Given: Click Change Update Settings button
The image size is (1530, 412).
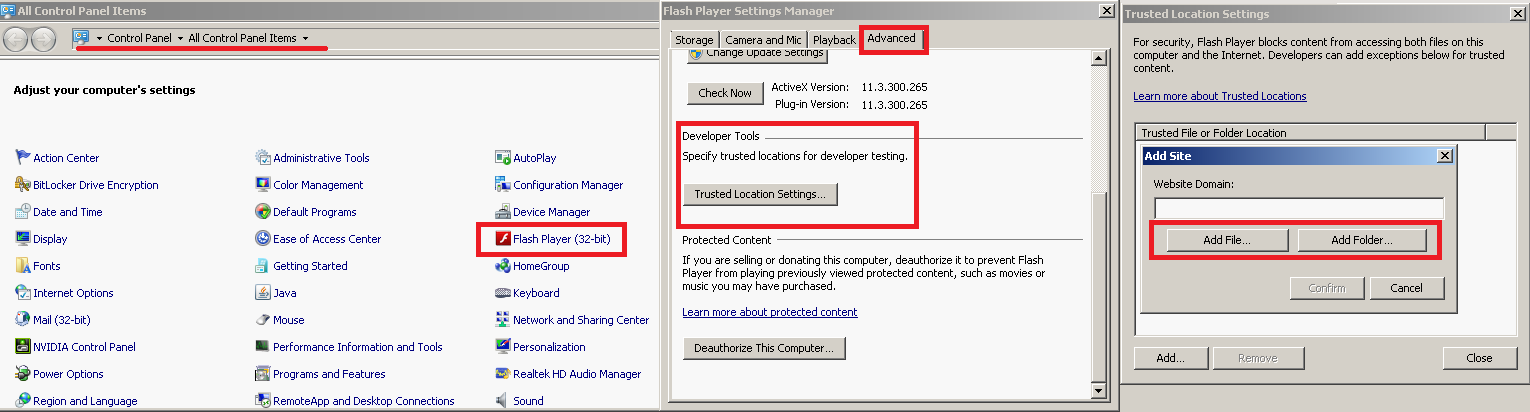Looking at the screenshot, I should [x=757, y=54].
